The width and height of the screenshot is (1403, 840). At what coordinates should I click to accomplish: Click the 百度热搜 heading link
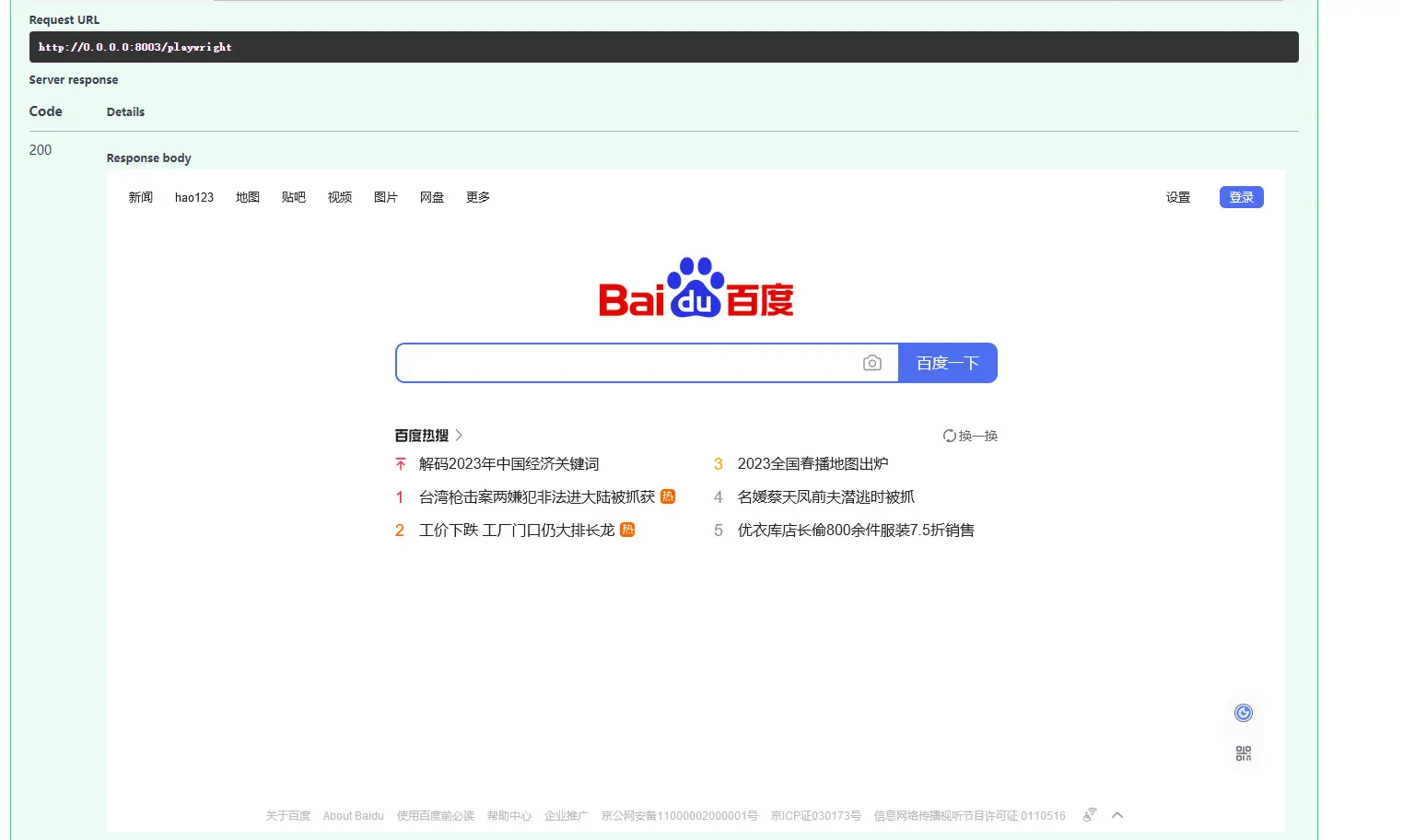422,436
